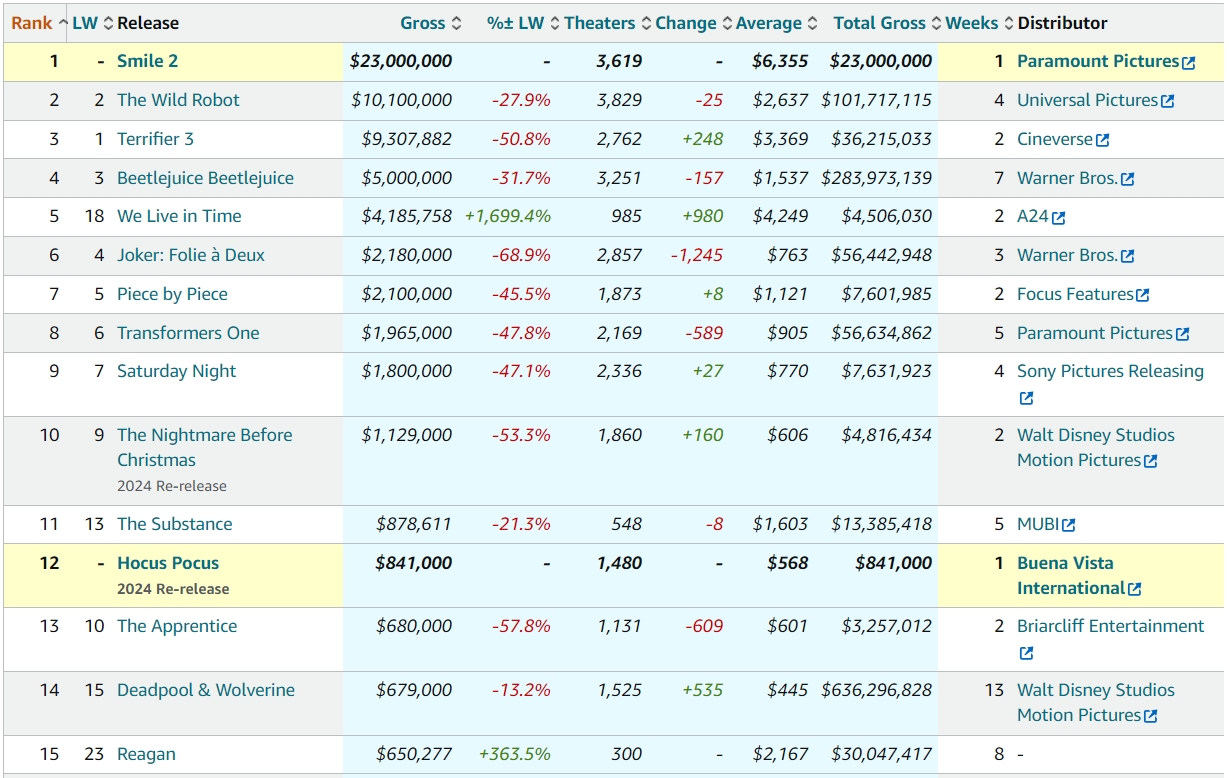Select the -1,245 theater change value
This screenshot has width=1229, height=778.
697,255
